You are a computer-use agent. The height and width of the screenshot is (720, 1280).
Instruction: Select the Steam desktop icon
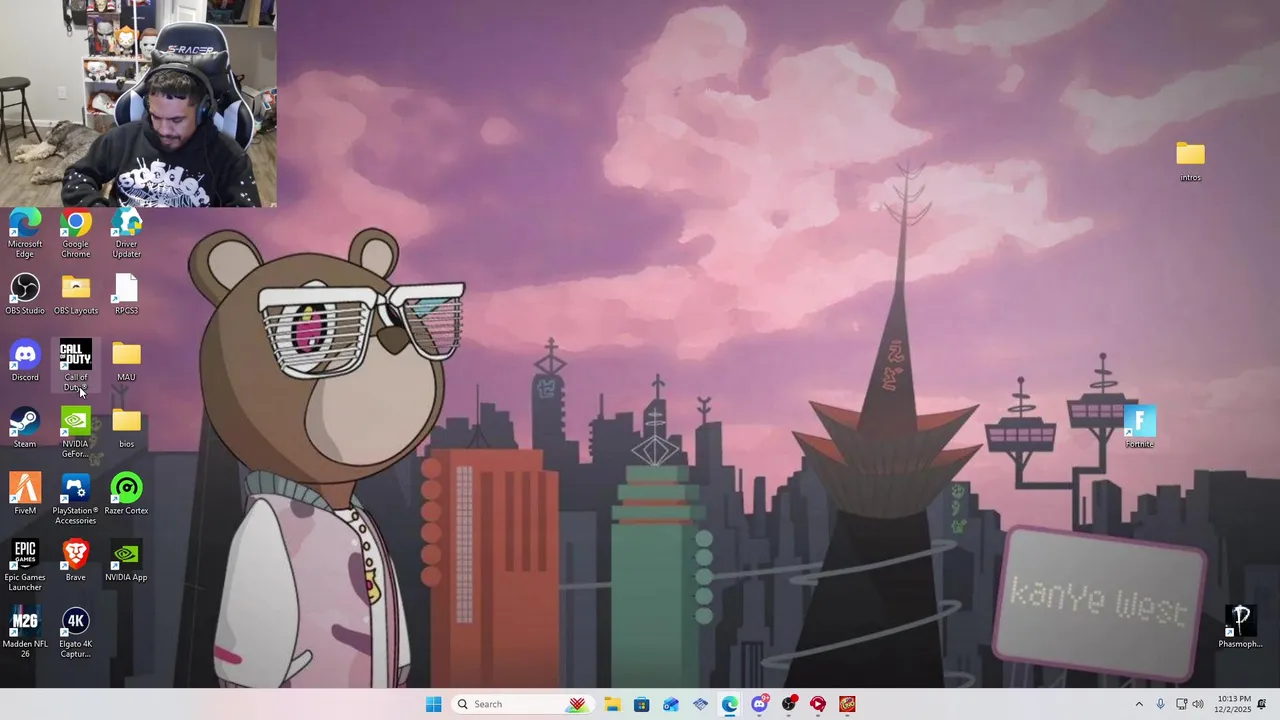point(25,428)
